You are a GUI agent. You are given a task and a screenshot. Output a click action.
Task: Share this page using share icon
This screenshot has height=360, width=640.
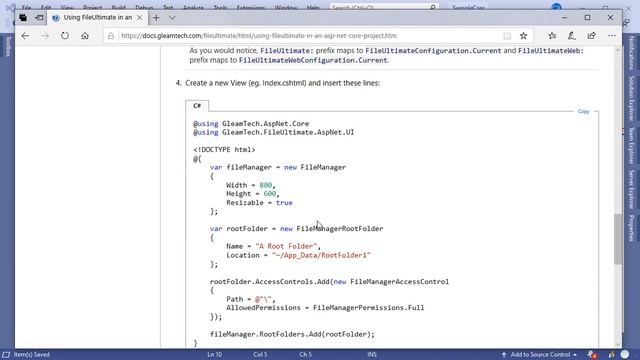click(x=591, y=36)
